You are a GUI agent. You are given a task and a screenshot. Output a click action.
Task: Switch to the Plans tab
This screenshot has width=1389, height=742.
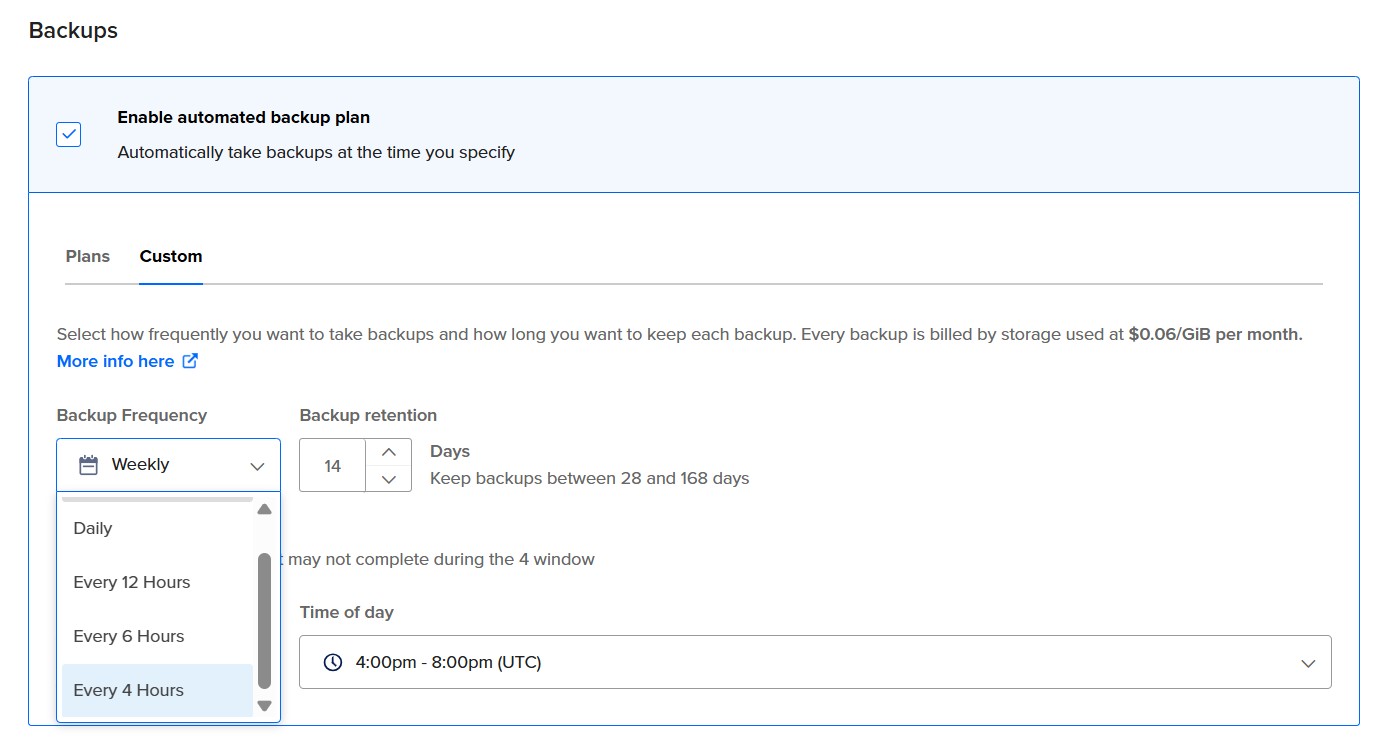tap(87, 256)
